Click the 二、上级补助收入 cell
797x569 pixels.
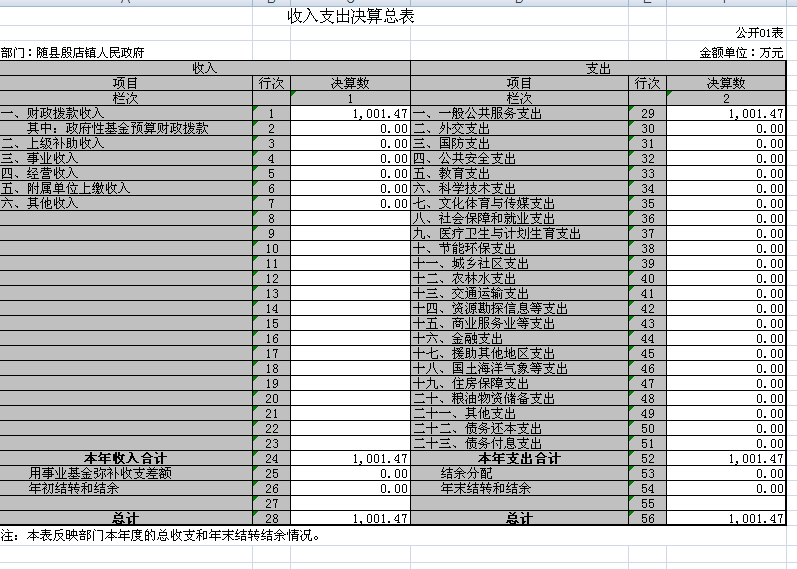click(126, 143)
